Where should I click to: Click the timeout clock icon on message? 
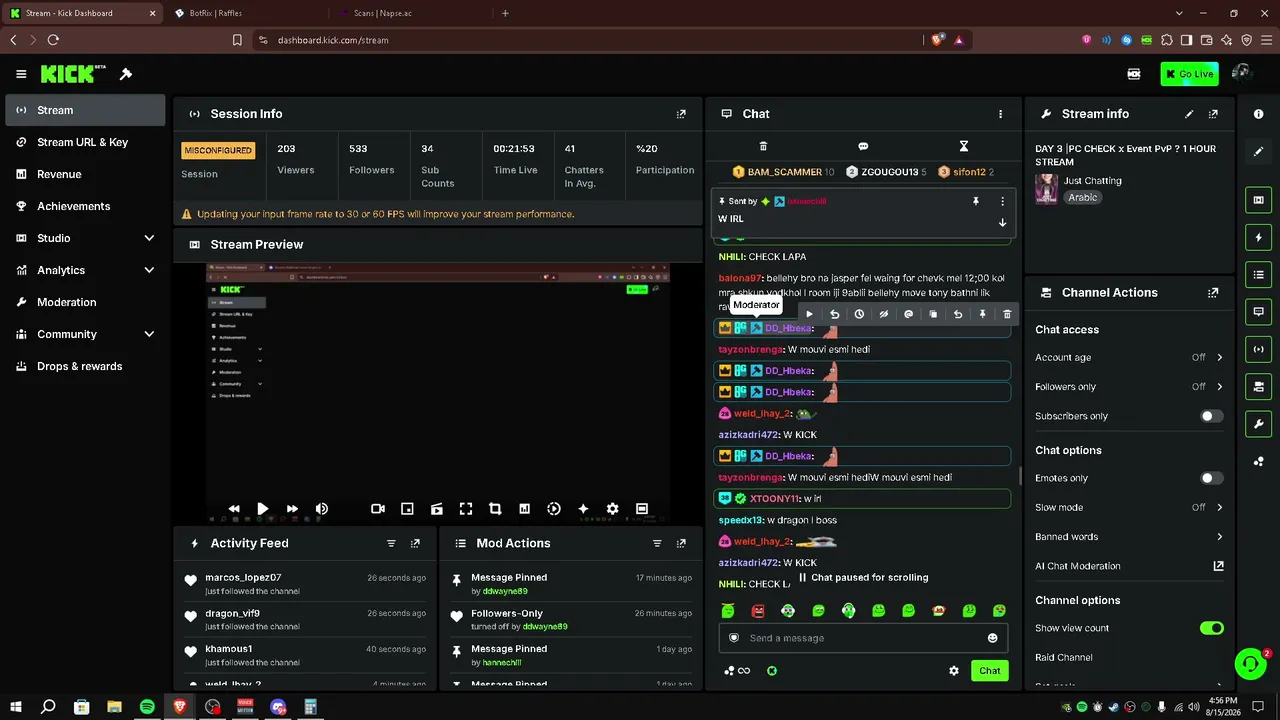click(x=859, y=314)
